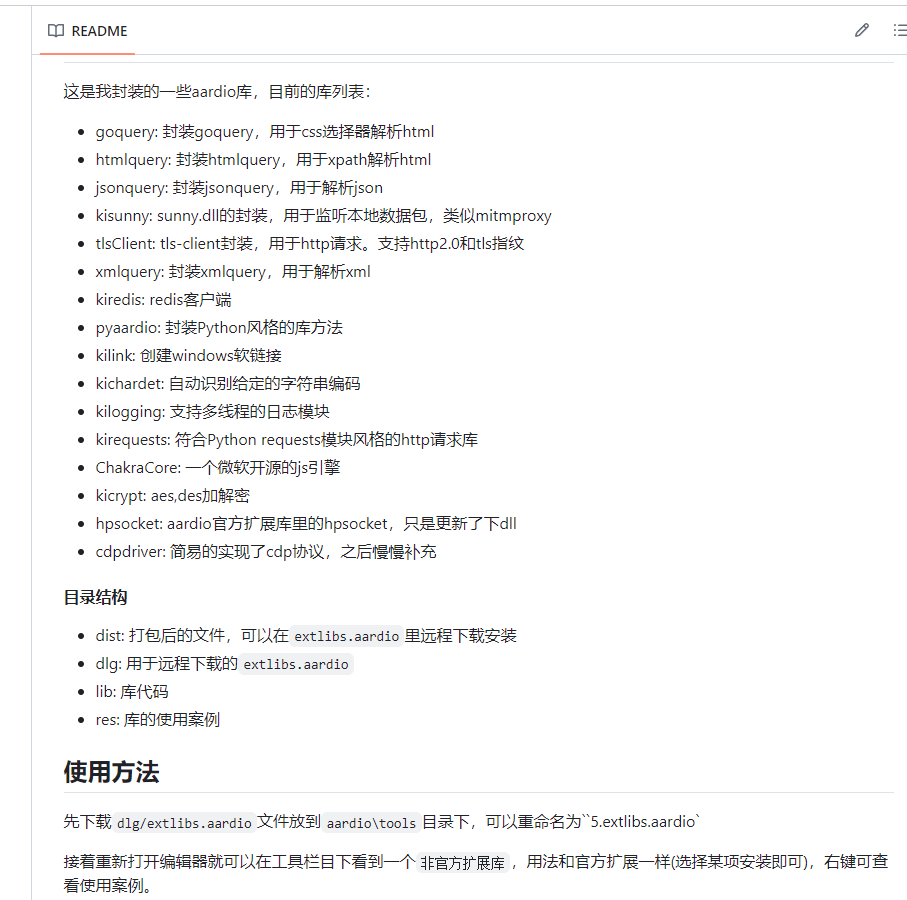This screenshot has width=907, height=900.
Task: Select the 'hpsocket' list entry
Action: click(305, 523)
